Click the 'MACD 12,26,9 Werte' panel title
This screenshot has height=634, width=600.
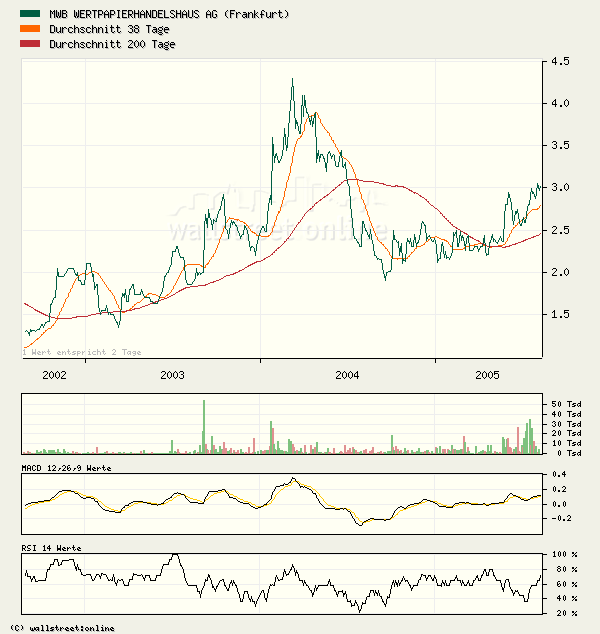click(x=66, y=468)
